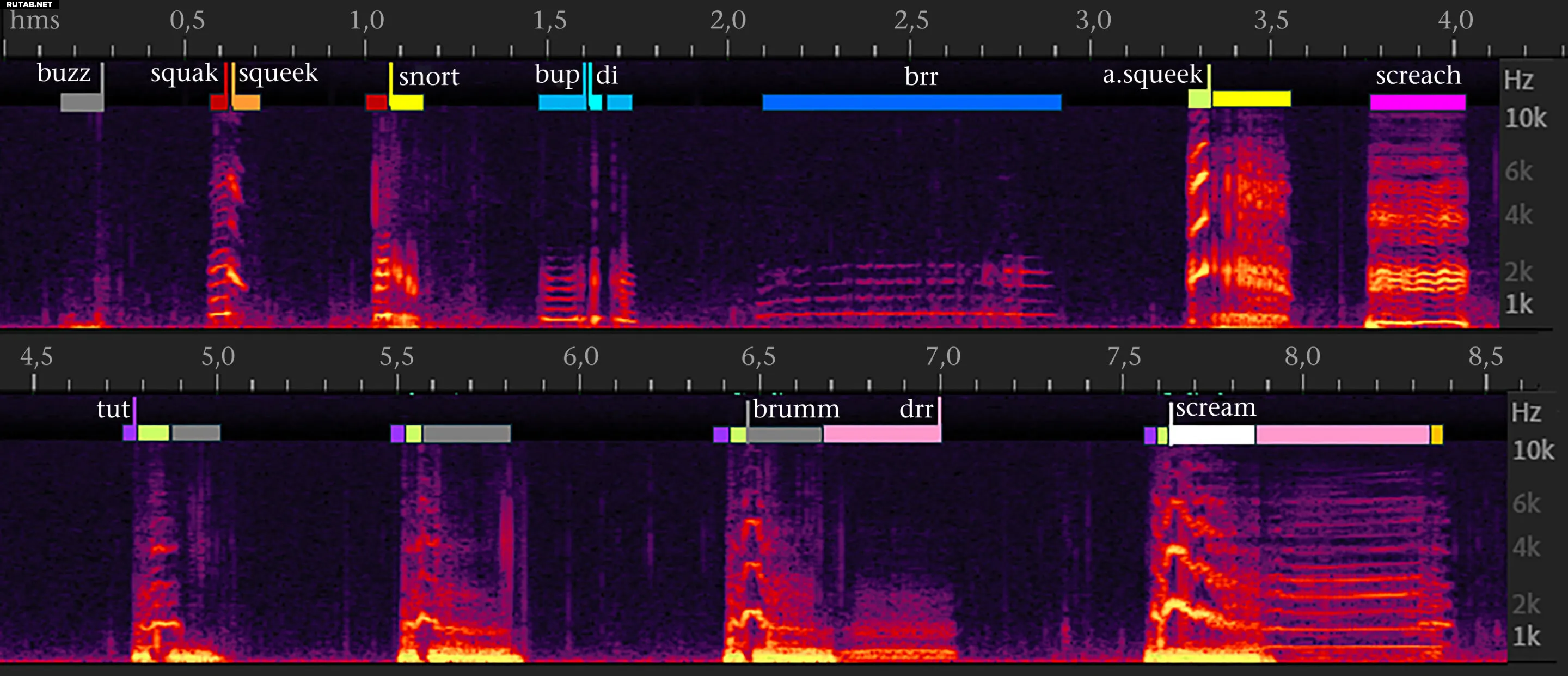Click the gray buzz segment block
Screen dimensions: 1568x676
(82, 102)
